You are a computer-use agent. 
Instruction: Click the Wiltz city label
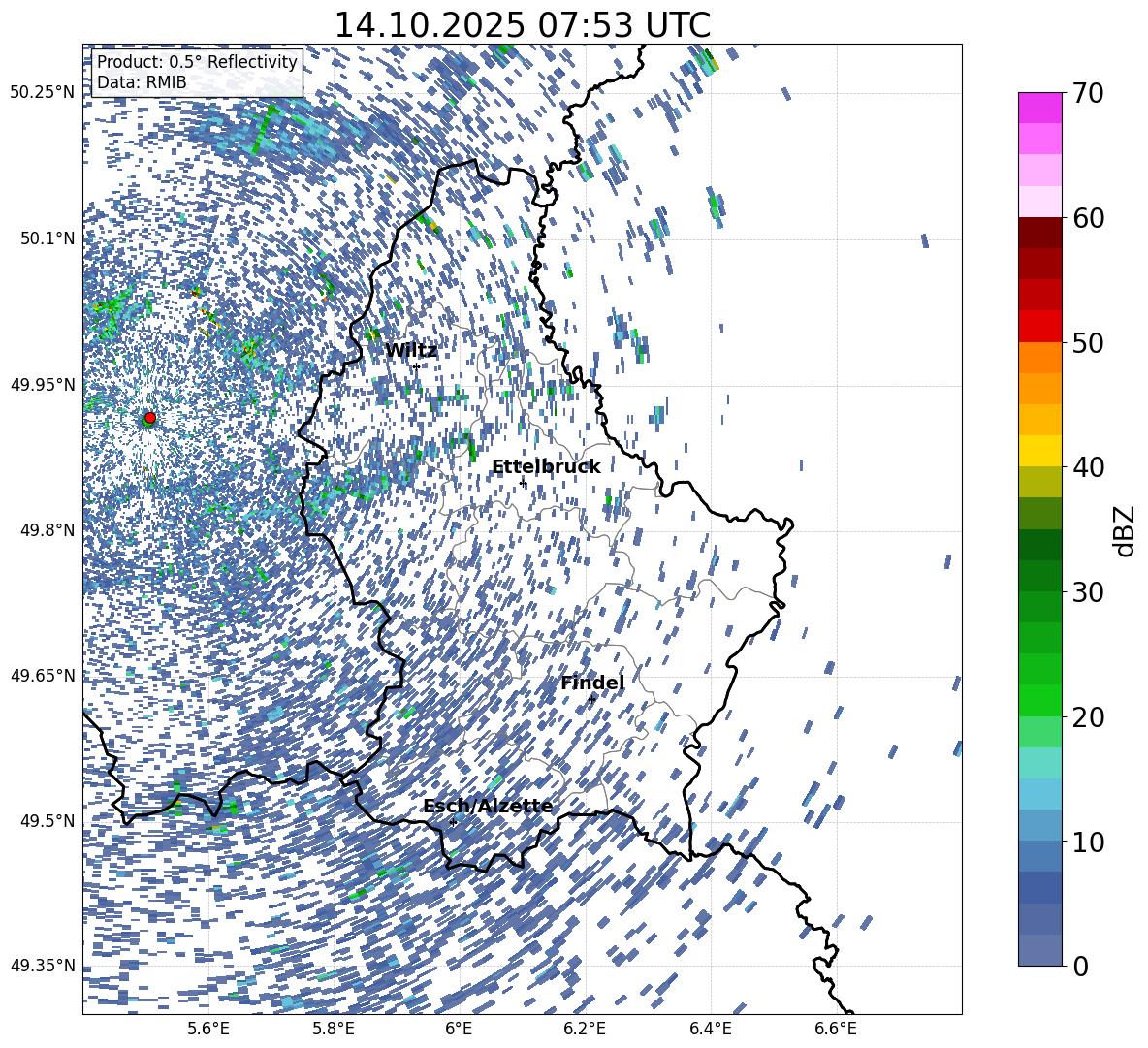tap(411, 351)
